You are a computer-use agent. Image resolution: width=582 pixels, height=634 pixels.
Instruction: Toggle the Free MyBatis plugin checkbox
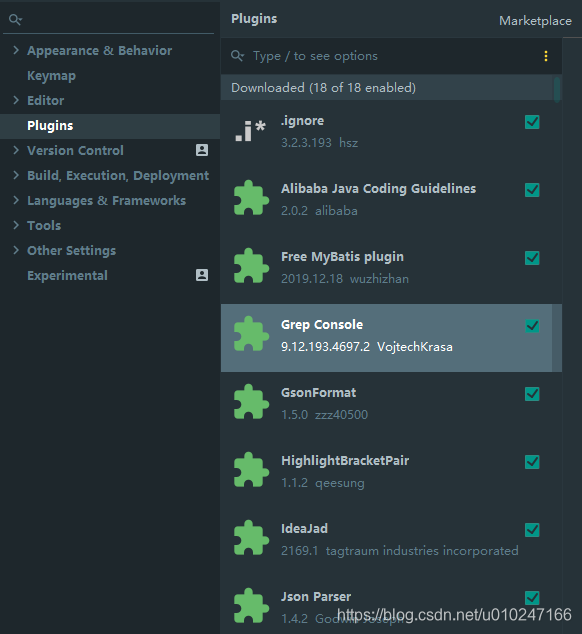point(532,258)
